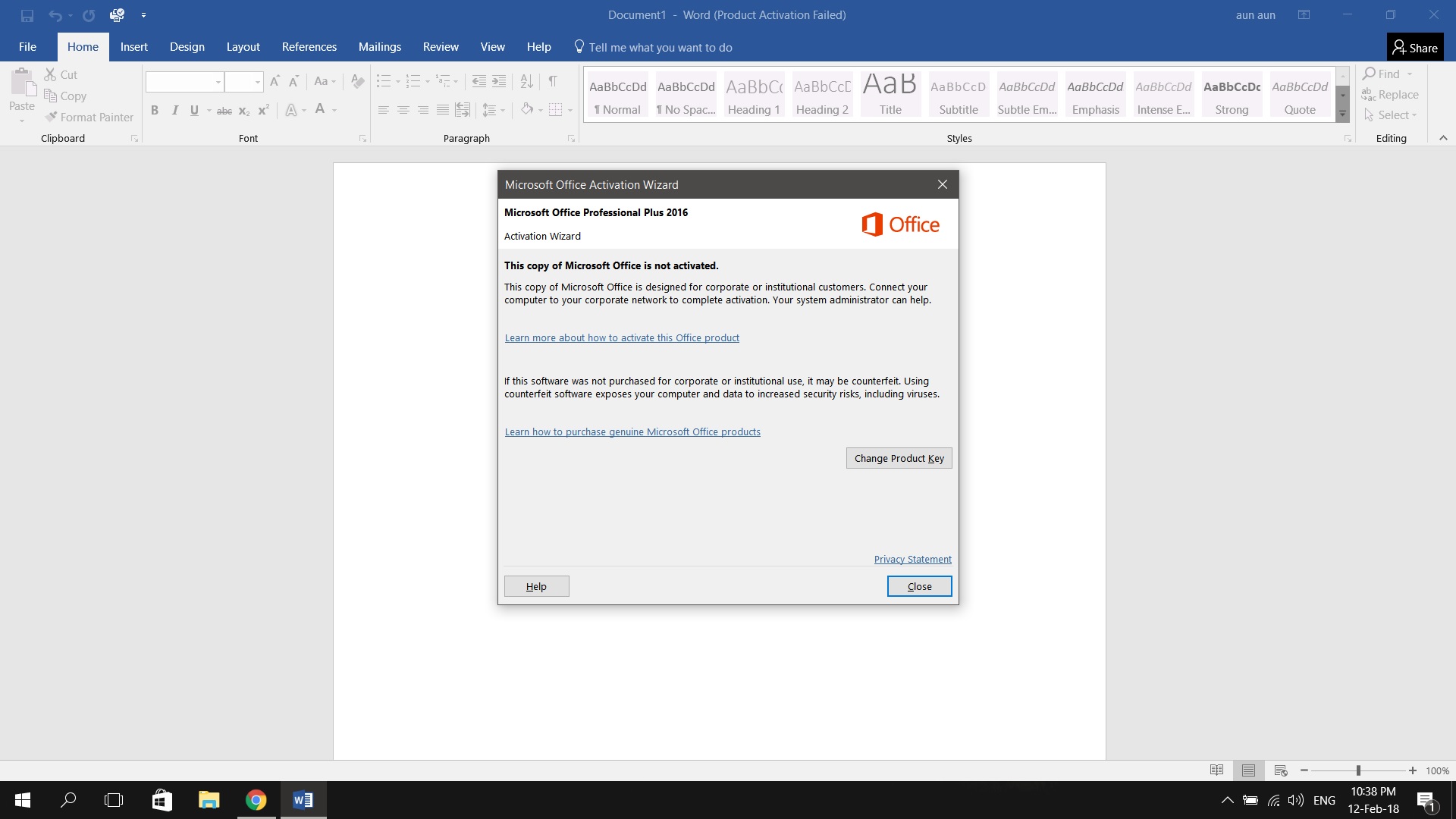Click the Zoom level slider

pyautogui.click(x=1357, y=770)
